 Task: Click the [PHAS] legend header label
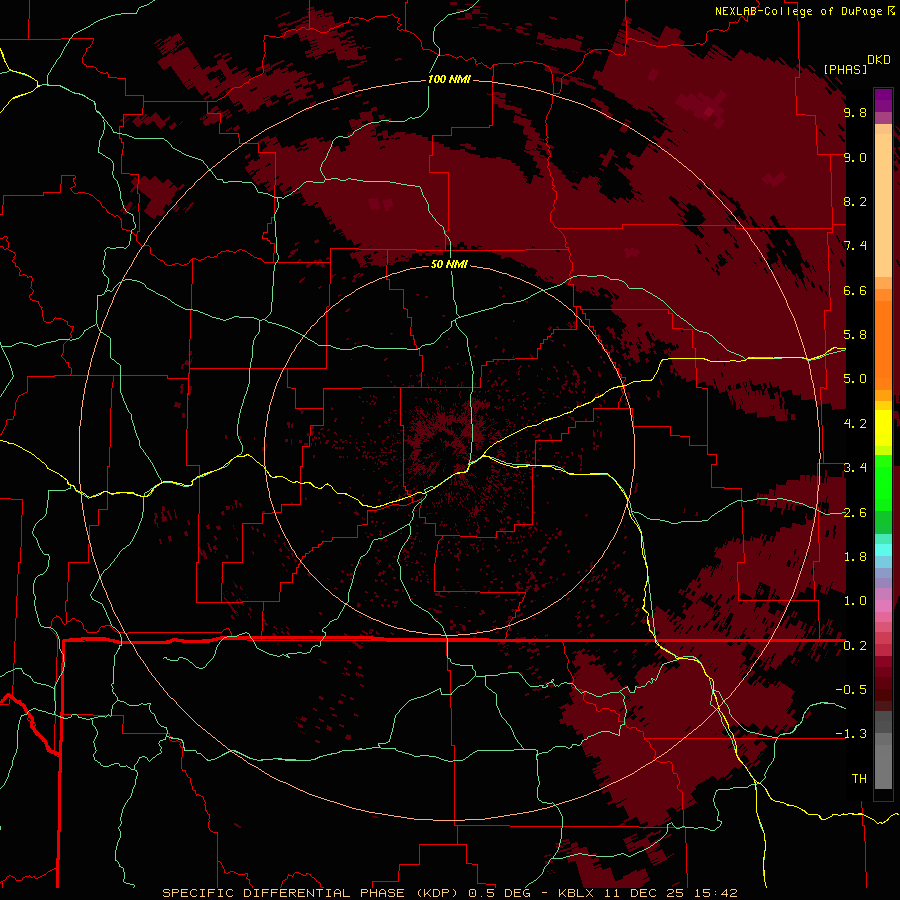[845, 69]
